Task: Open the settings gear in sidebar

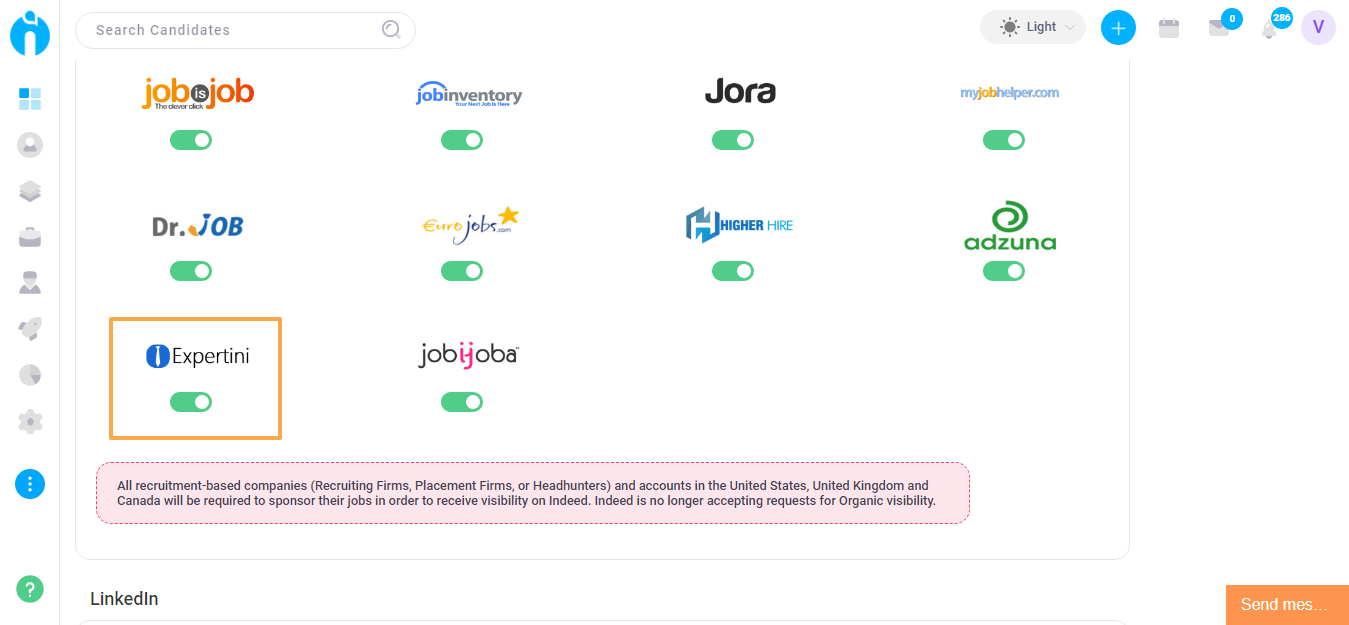Action: click(x=30, y=422)
